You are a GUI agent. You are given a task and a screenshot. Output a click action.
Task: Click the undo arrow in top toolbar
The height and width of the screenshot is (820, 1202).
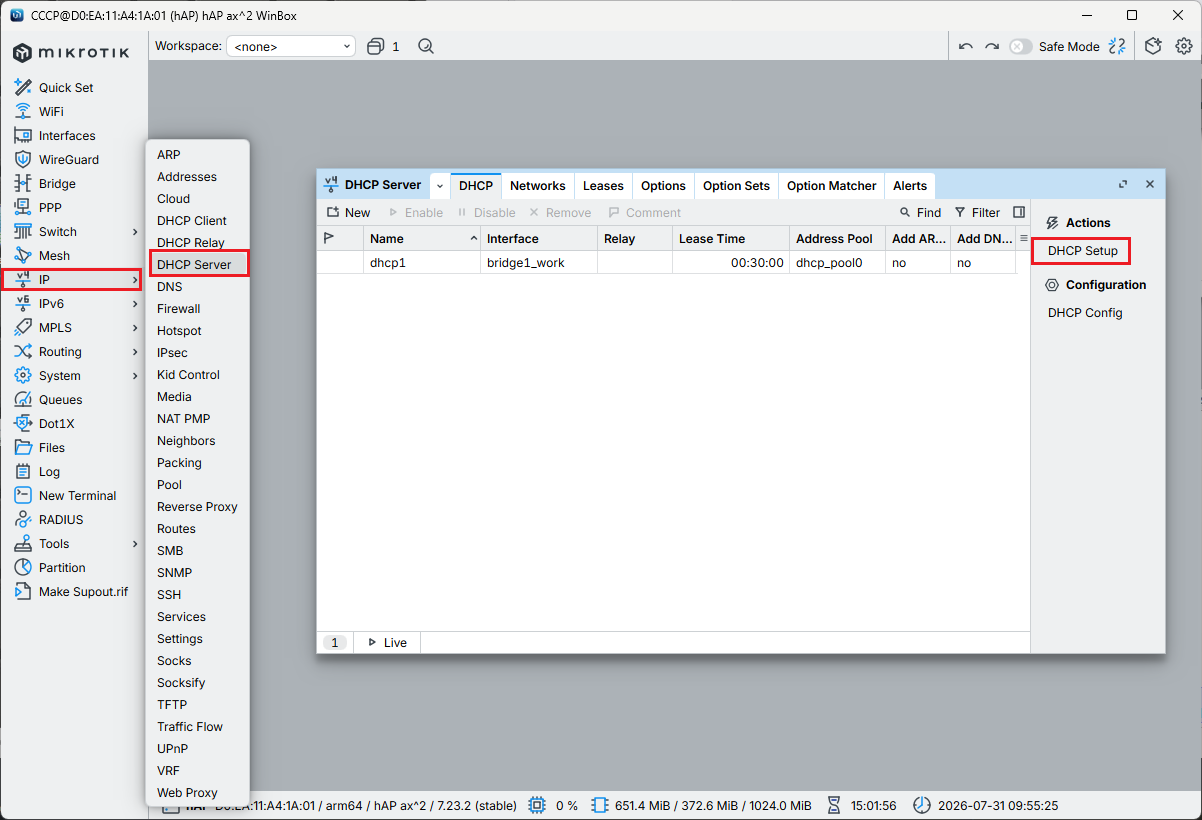click(x=965, y=46)
